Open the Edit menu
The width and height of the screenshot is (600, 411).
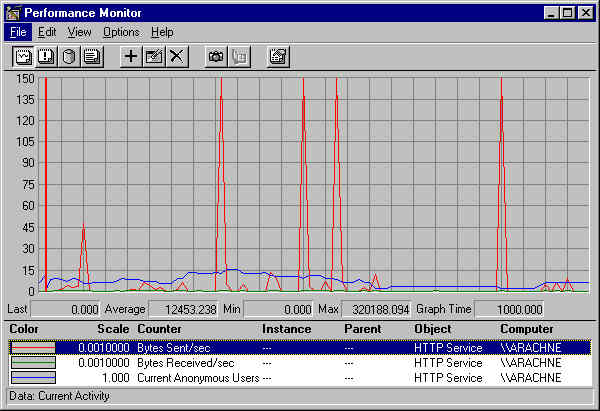(x=47, y=32)
